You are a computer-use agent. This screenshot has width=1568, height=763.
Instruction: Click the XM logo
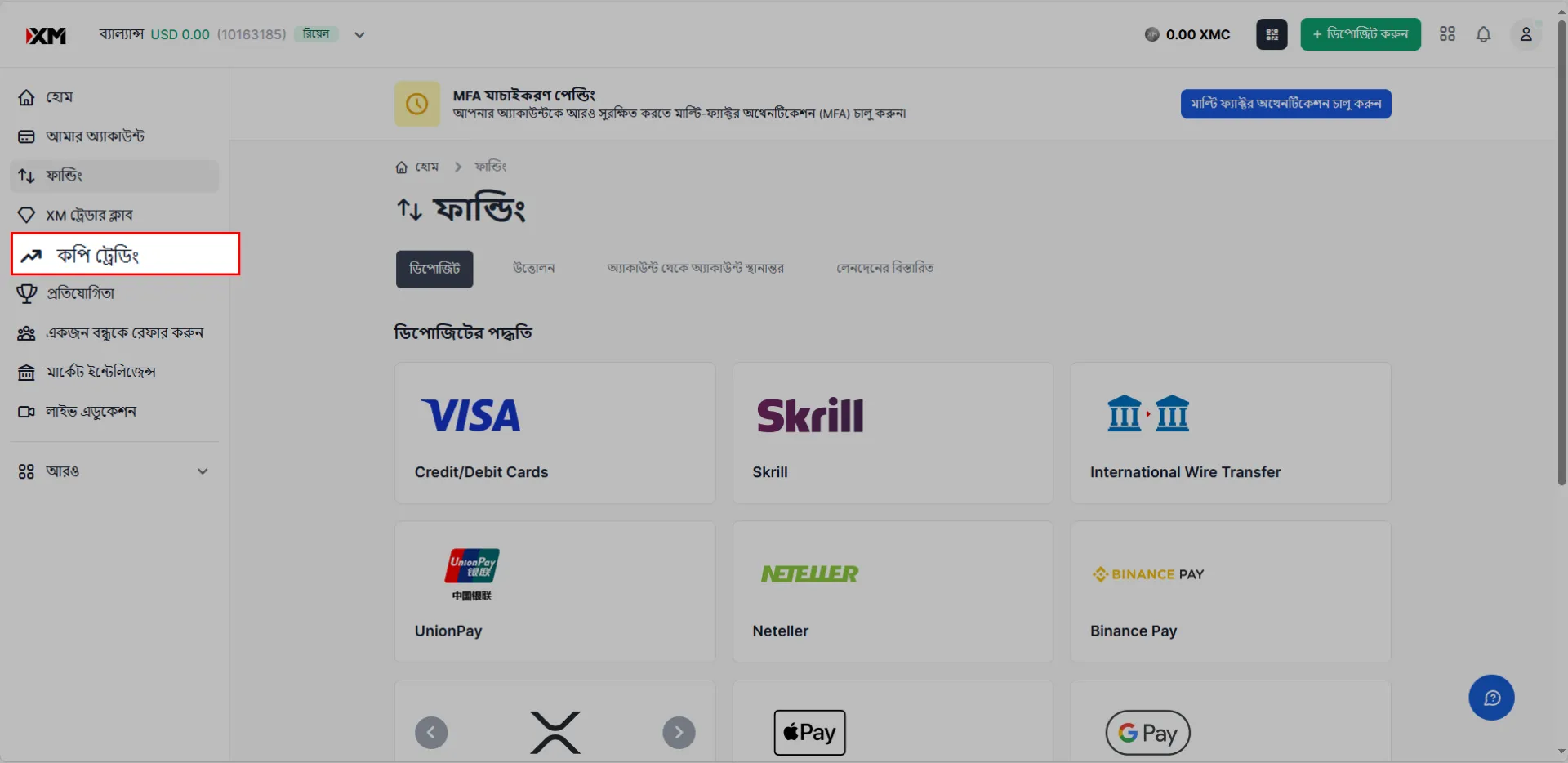tap(46, 35)
